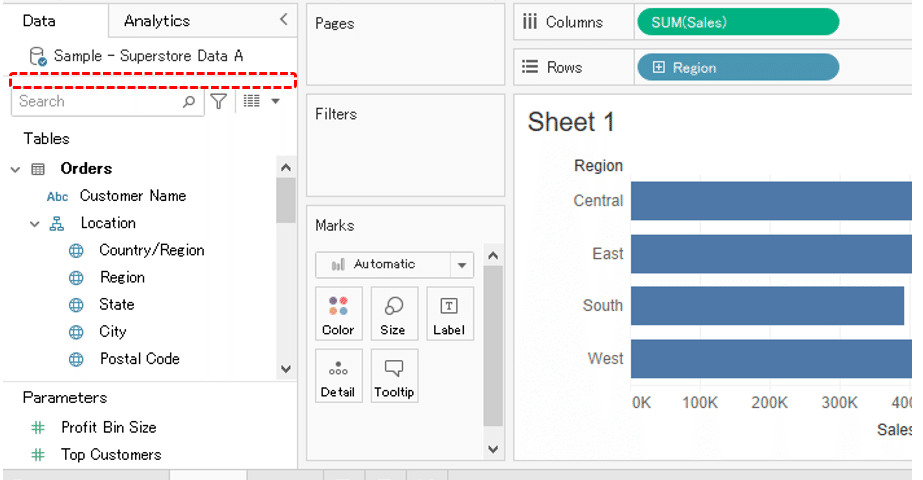Click the Color marks card button
The width and height of the screenshot is (923, 480).
(x=338, y=314)
